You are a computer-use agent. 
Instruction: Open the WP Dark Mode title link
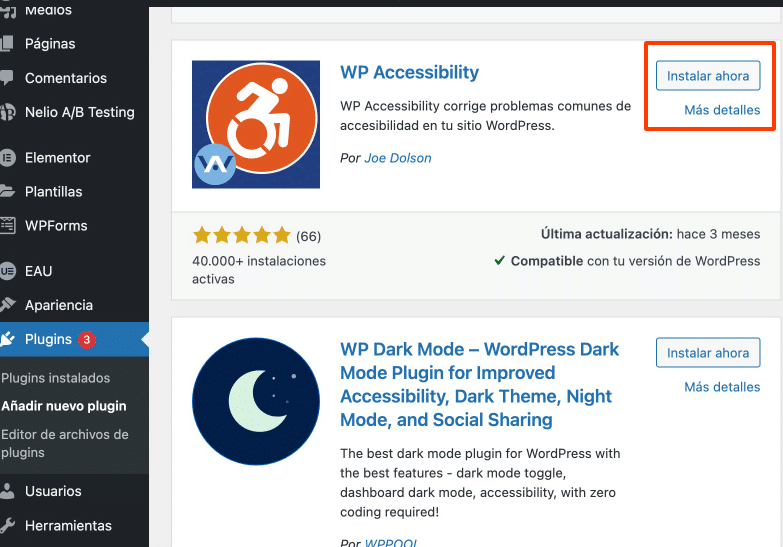[479, 384]
